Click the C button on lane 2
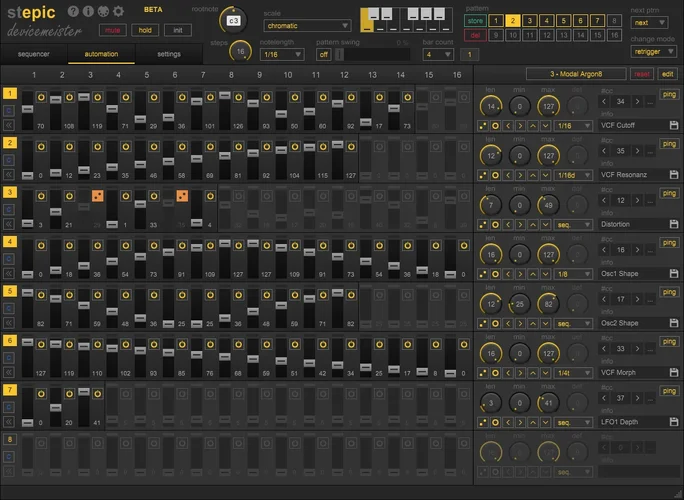Screen dimensions: 684x500 pyautogui.click(x=9, y=160)
